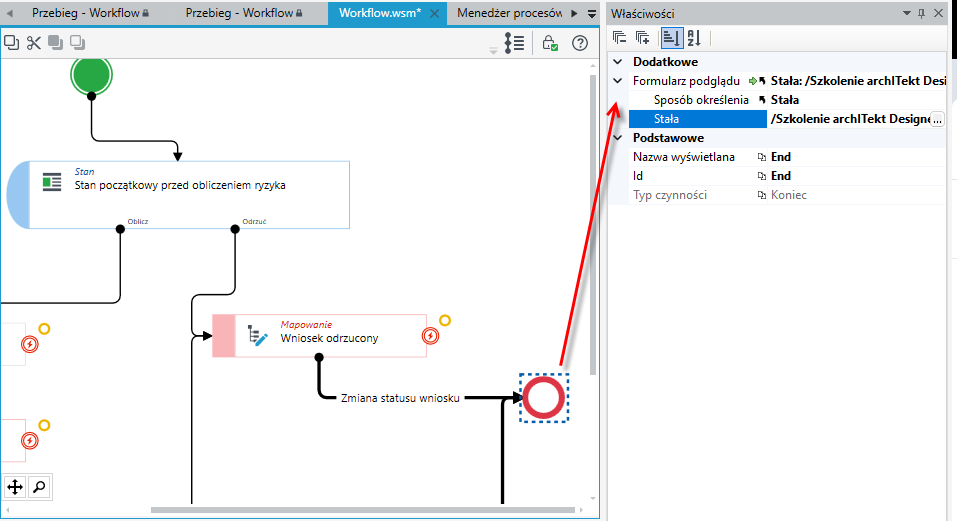Expand all categories in the properties toolbar
Screen dimensions: 957x521
(x=643, y=38)
